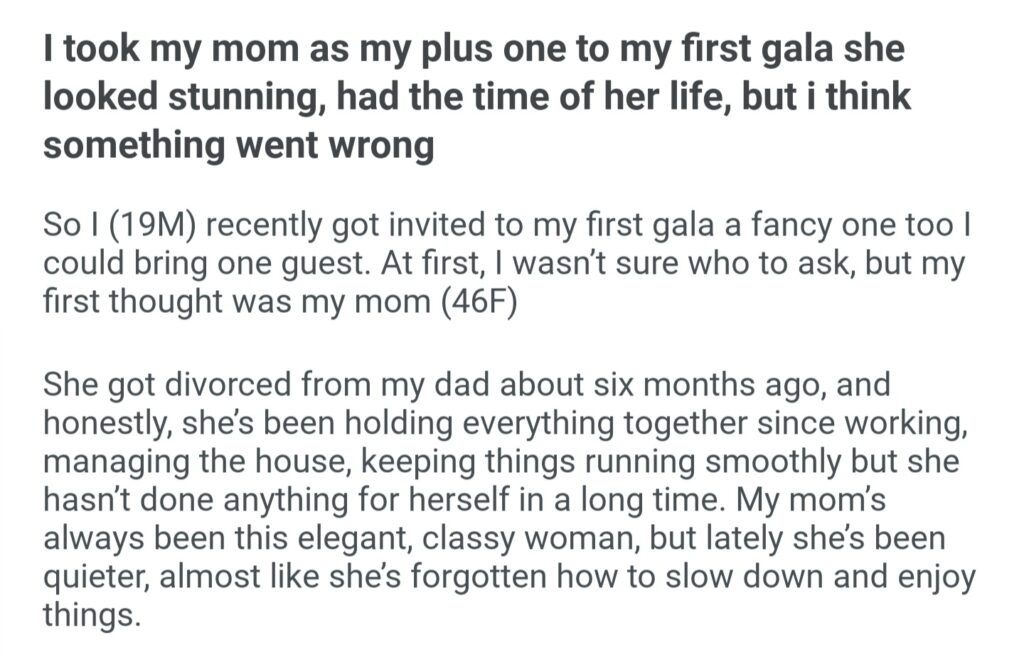Click "something went wrong" in the title

[239, 147]
